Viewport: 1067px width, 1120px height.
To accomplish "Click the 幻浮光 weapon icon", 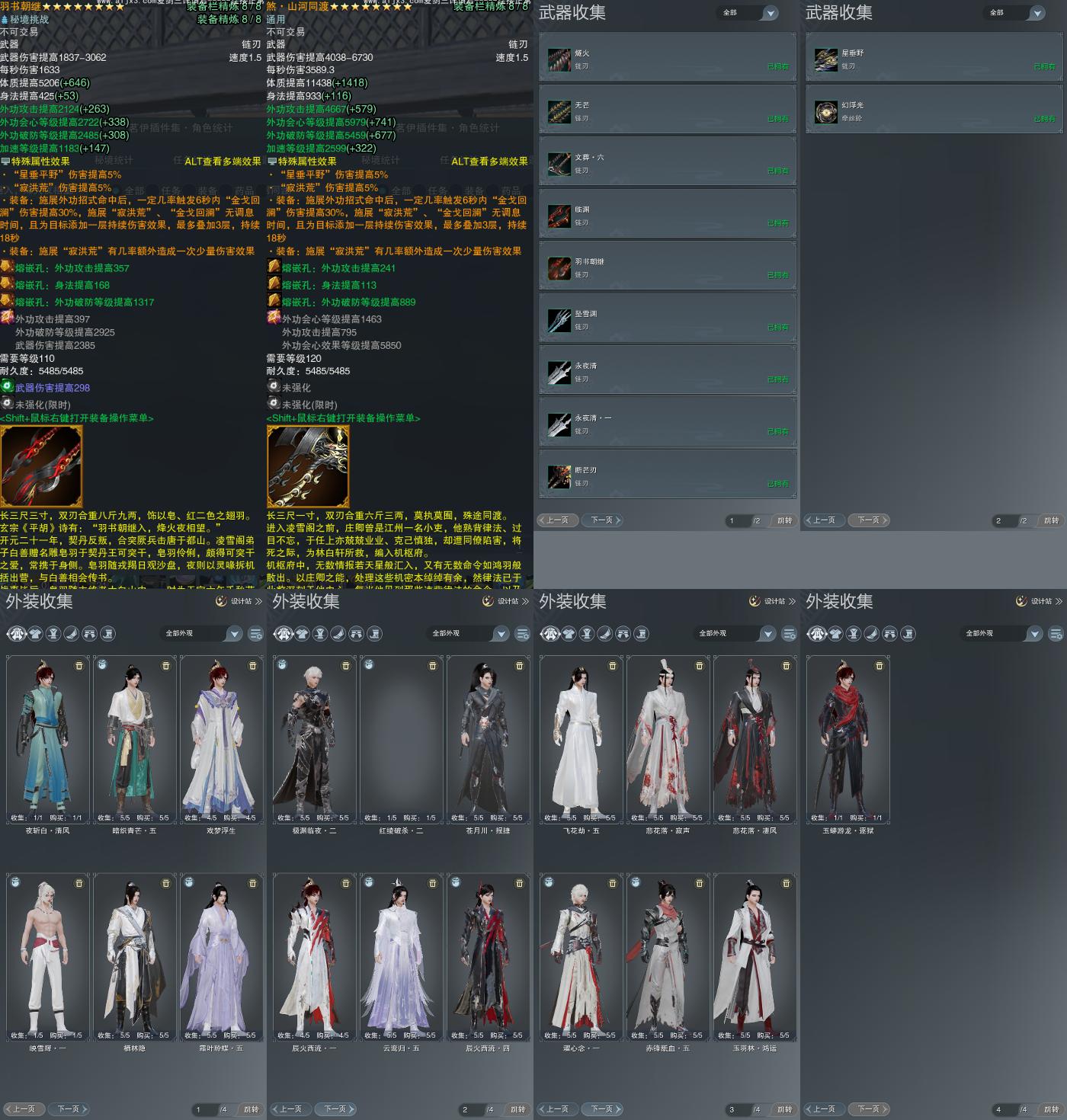I will coord(825,111).
